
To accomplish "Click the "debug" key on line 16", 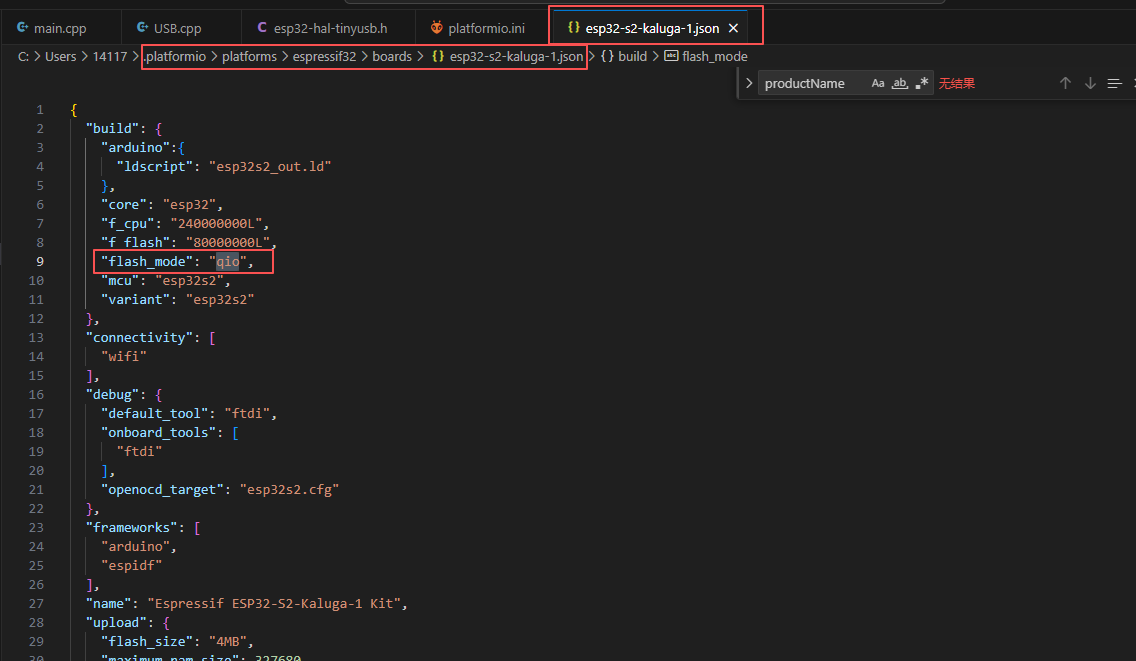I will (112, 395).
